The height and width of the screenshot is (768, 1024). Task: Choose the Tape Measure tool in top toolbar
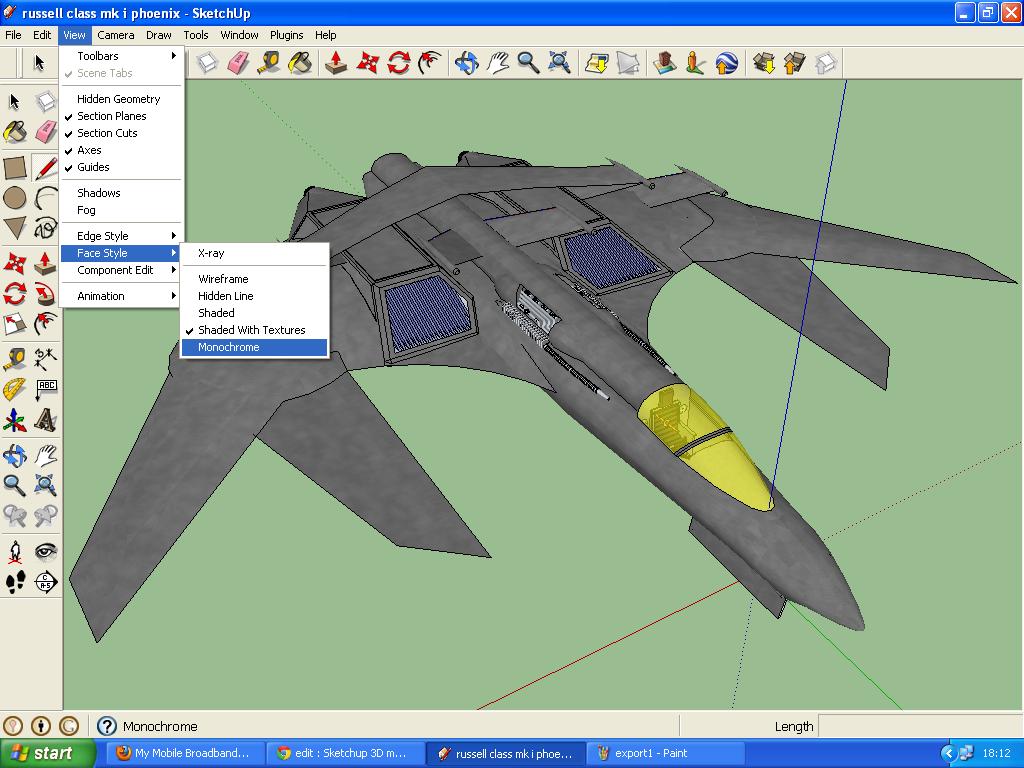click(268, 63)
